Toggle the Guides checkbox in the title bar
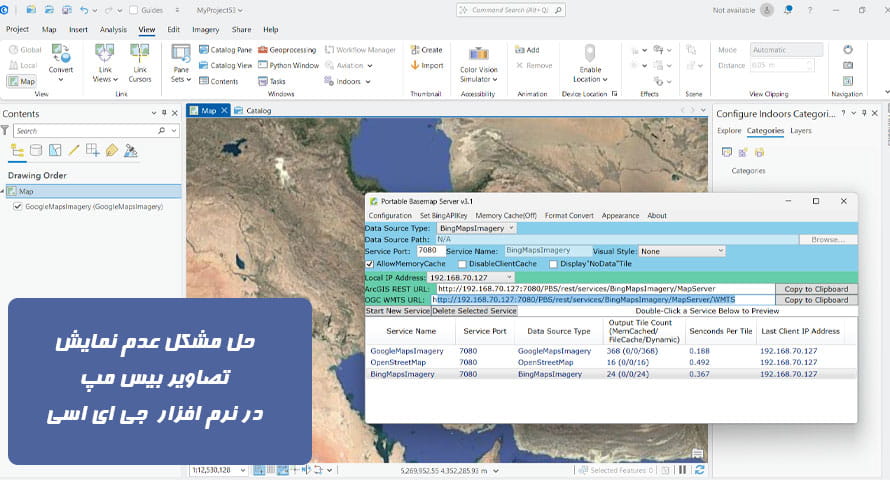The image size is (890, 480). coord(134,10)
